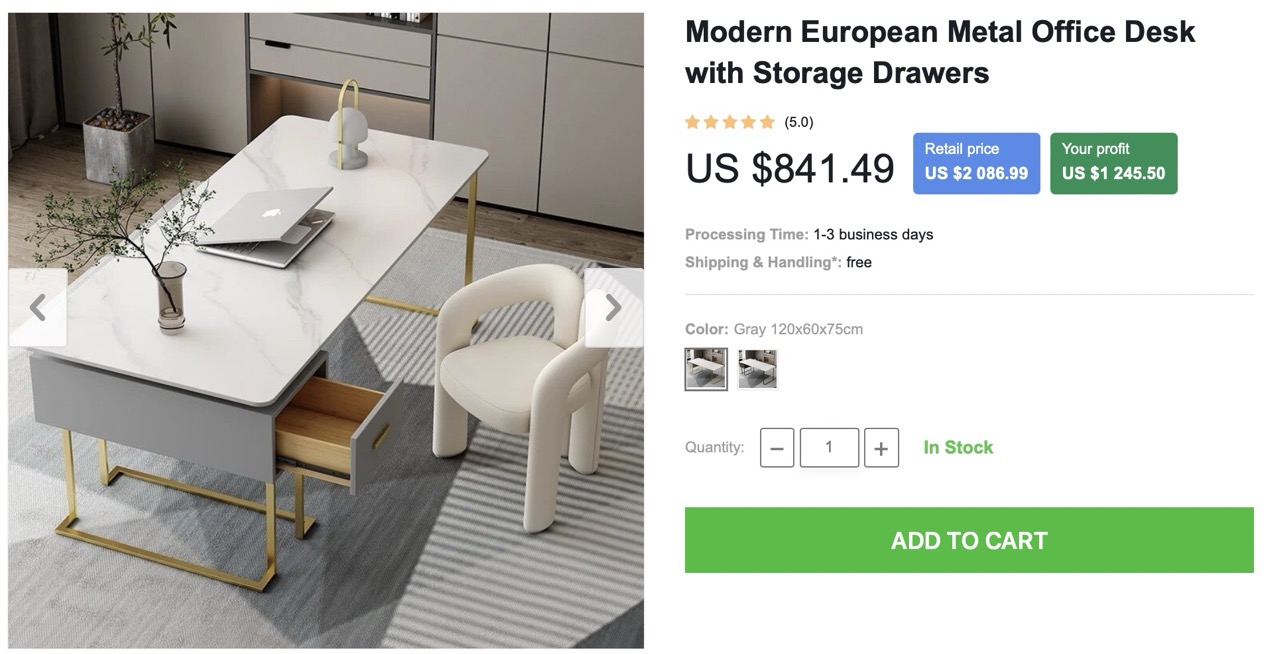The width and height of the screenshot is (1280, 654).
Task: Click the green Your profit badge
Action: click(1113, 162)
